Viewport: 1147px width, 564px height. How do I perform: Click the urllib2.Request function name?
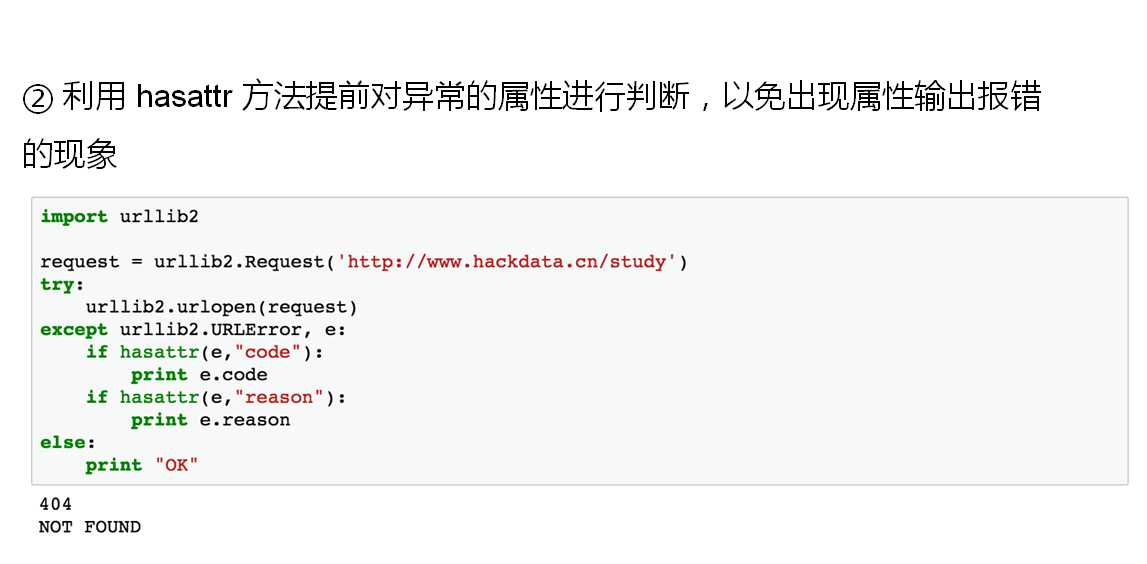pos(238,262)
